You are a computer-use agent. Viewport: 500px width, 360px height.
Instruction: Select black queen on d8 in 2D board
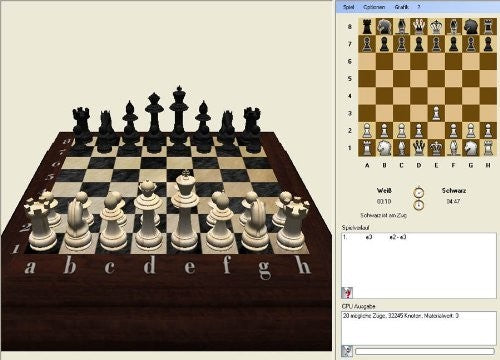tap(419, 27)
